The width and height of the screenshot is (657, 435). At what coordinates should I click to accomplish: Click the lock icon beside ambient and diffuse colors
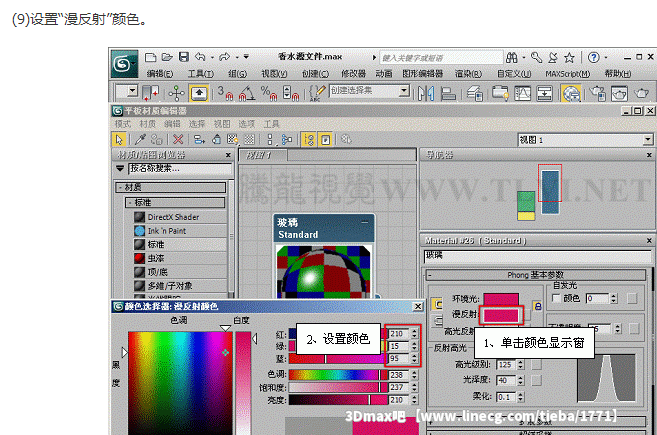pyautogui.click(x=538, y=306)
